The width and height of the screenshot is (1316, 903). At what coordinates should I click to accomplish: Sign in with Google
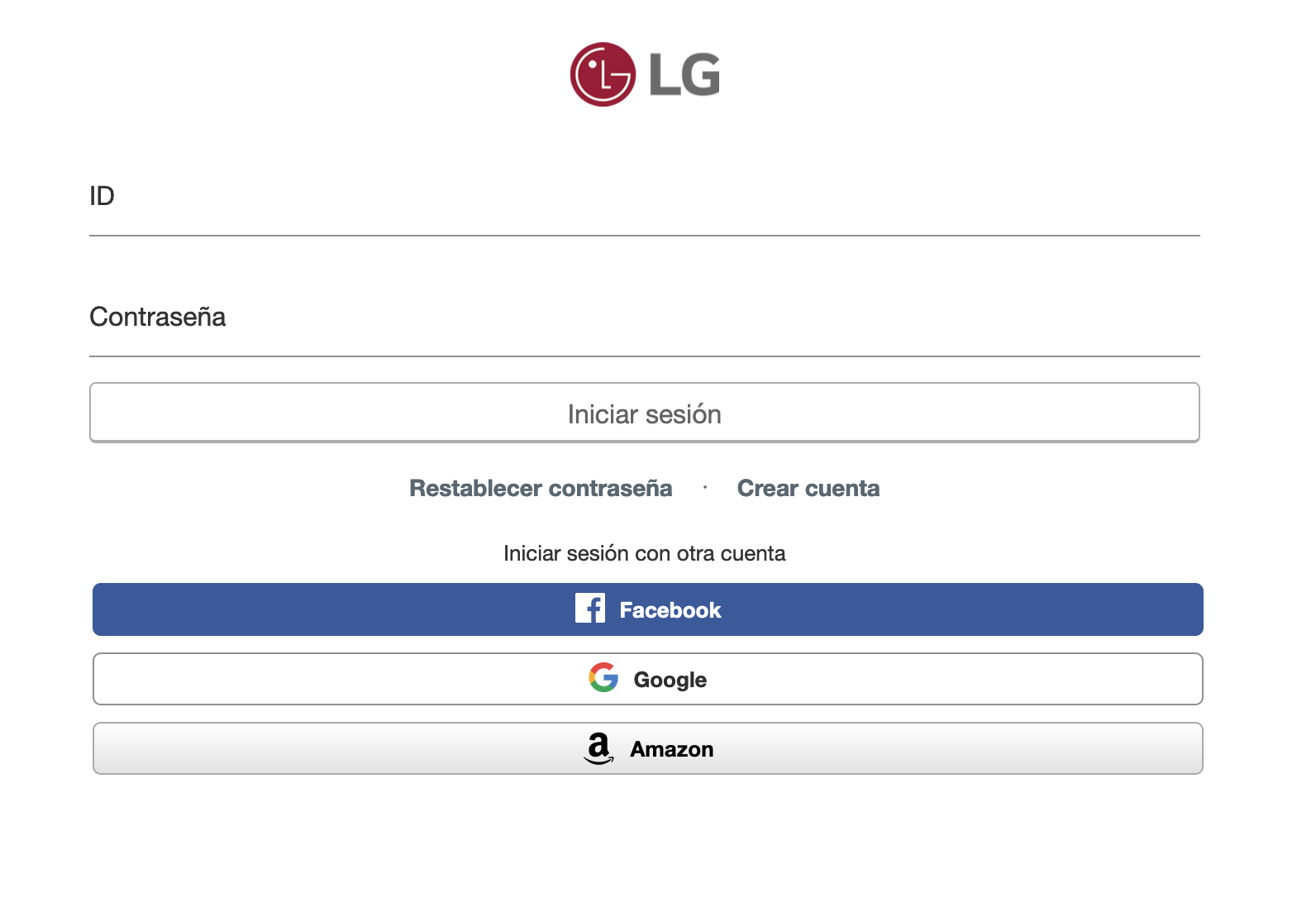coord(647,679)
